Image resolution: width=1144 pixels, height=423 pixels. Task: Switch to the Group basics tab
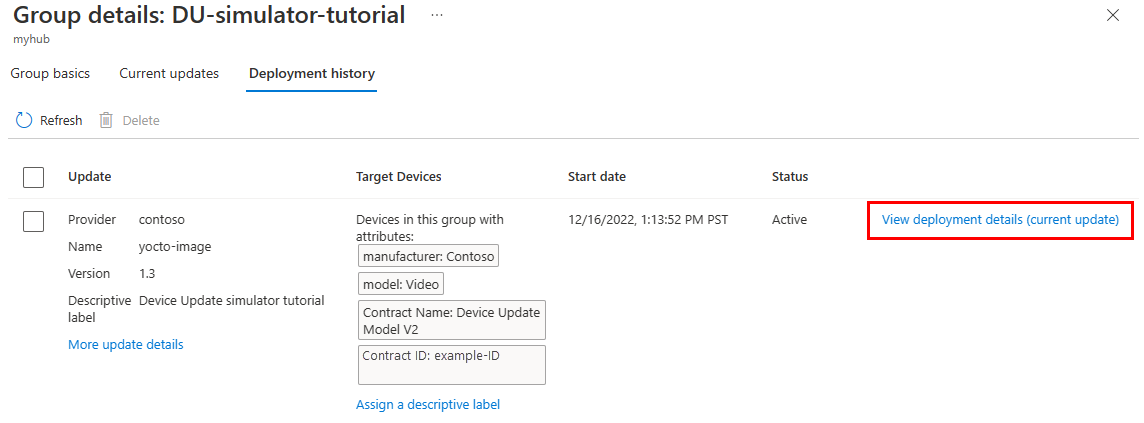[50, 74]
